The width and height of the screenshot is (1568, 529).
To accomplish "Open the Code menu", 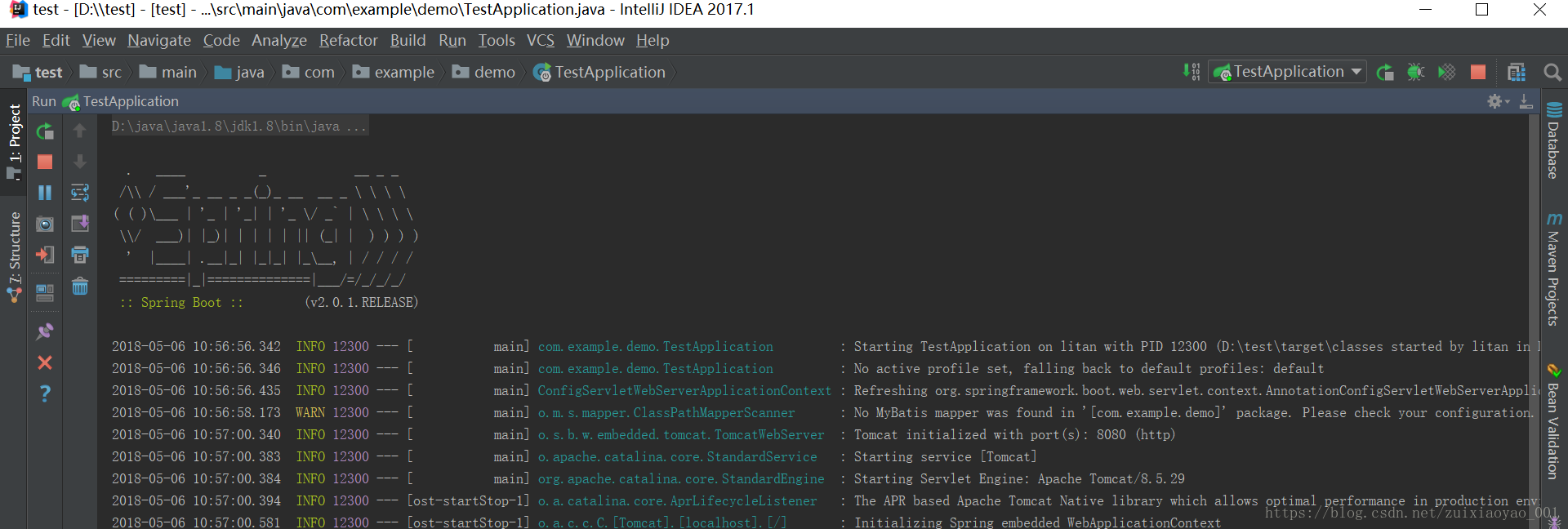I will click(221, 40).
